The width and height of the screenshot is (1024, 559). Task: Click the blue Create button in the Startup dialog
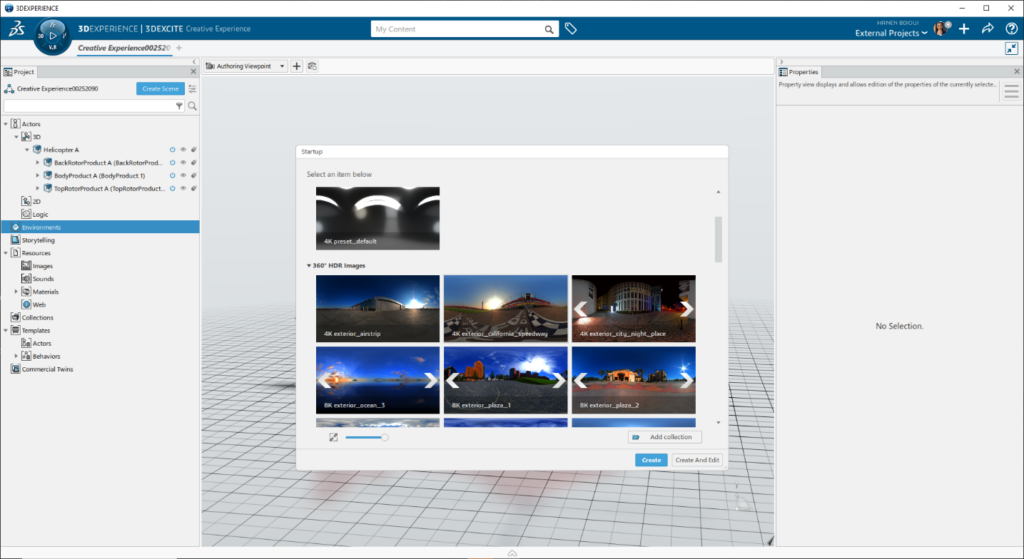651,460
